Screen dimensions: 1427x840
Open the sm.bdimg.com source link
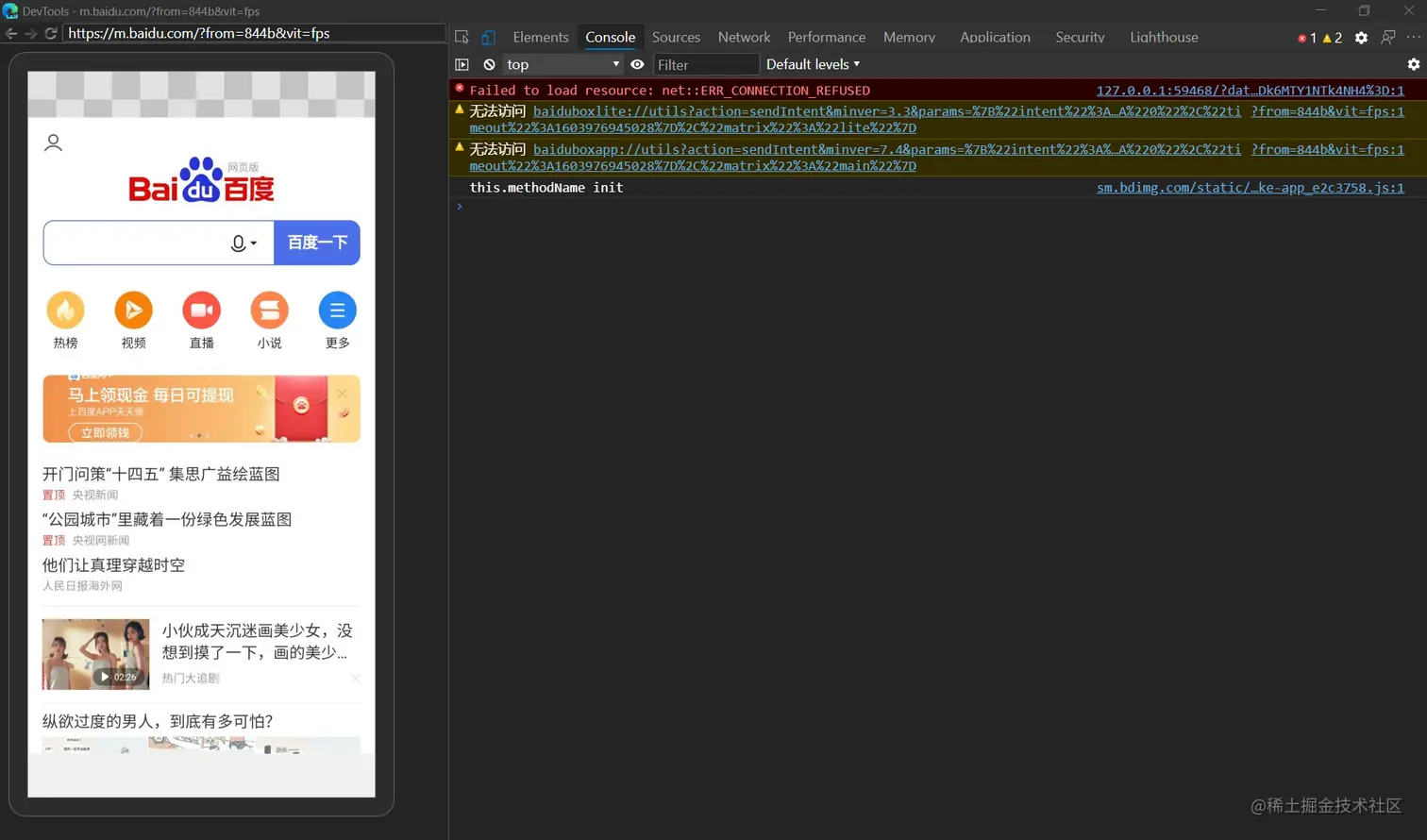(x=1250, y=188)
